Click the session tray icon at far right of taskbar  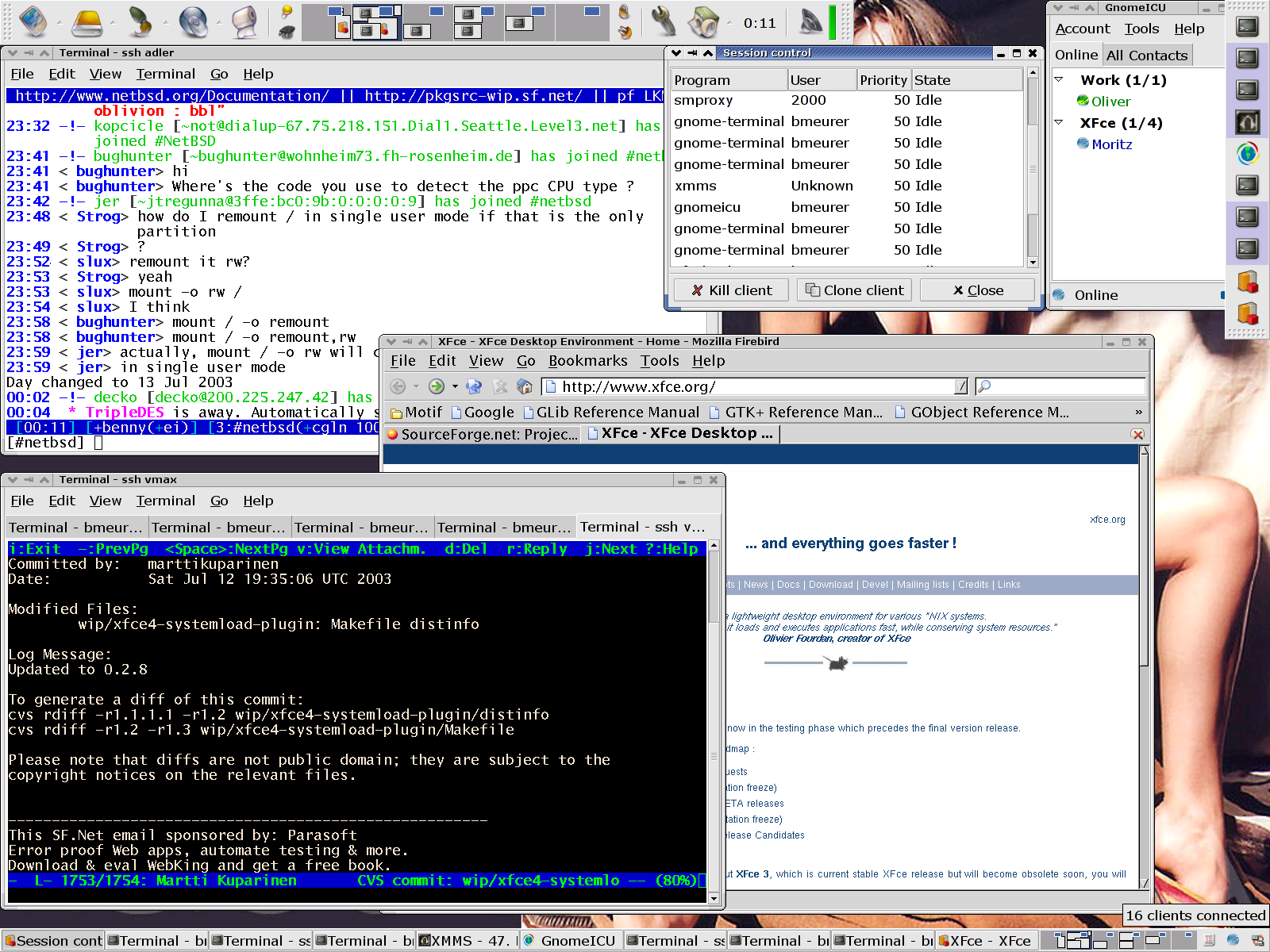click(x=1257, y=940)
